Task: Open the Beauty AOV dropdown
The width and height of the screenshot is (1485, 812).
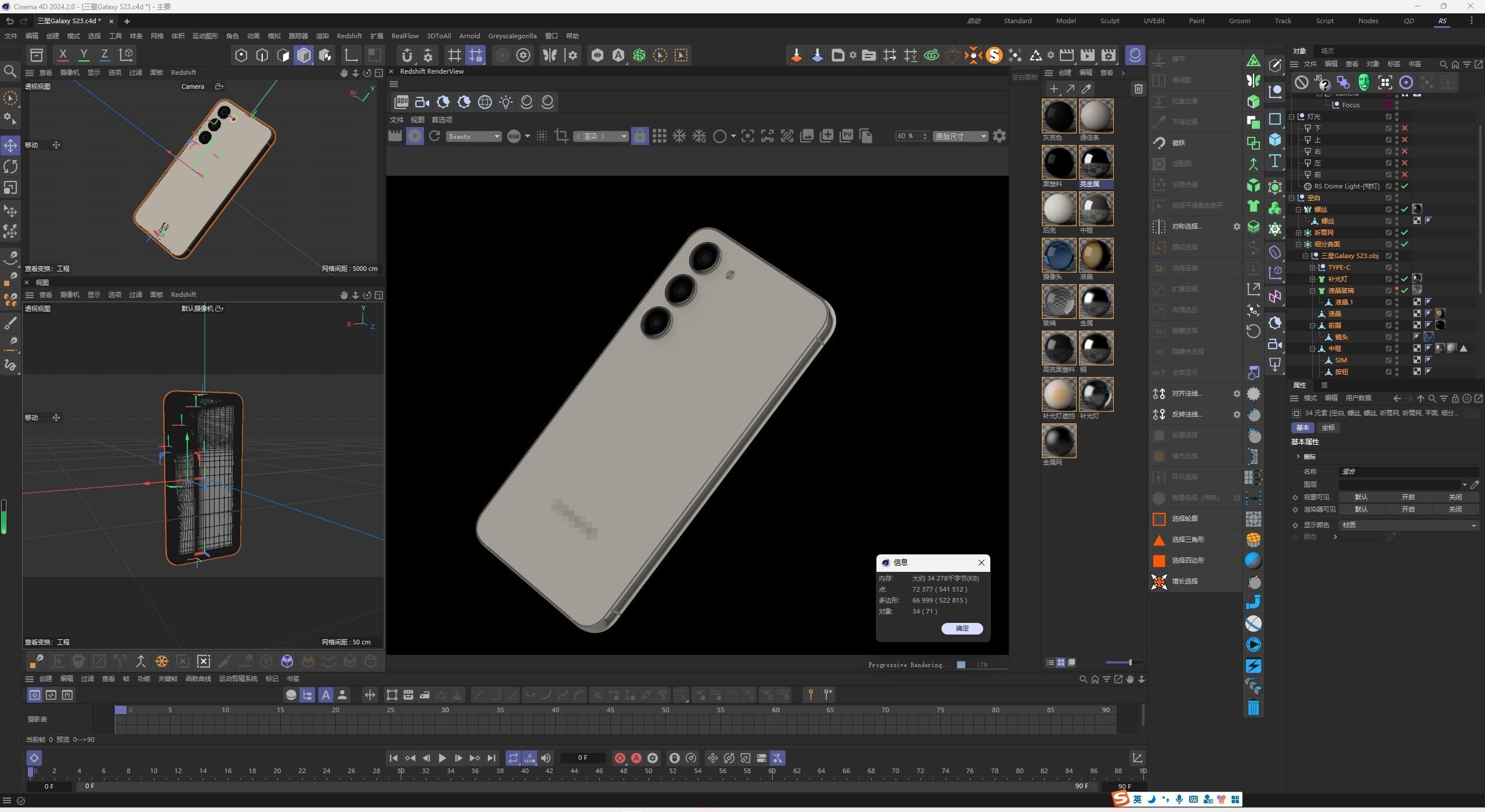Action: pos(474,136)
